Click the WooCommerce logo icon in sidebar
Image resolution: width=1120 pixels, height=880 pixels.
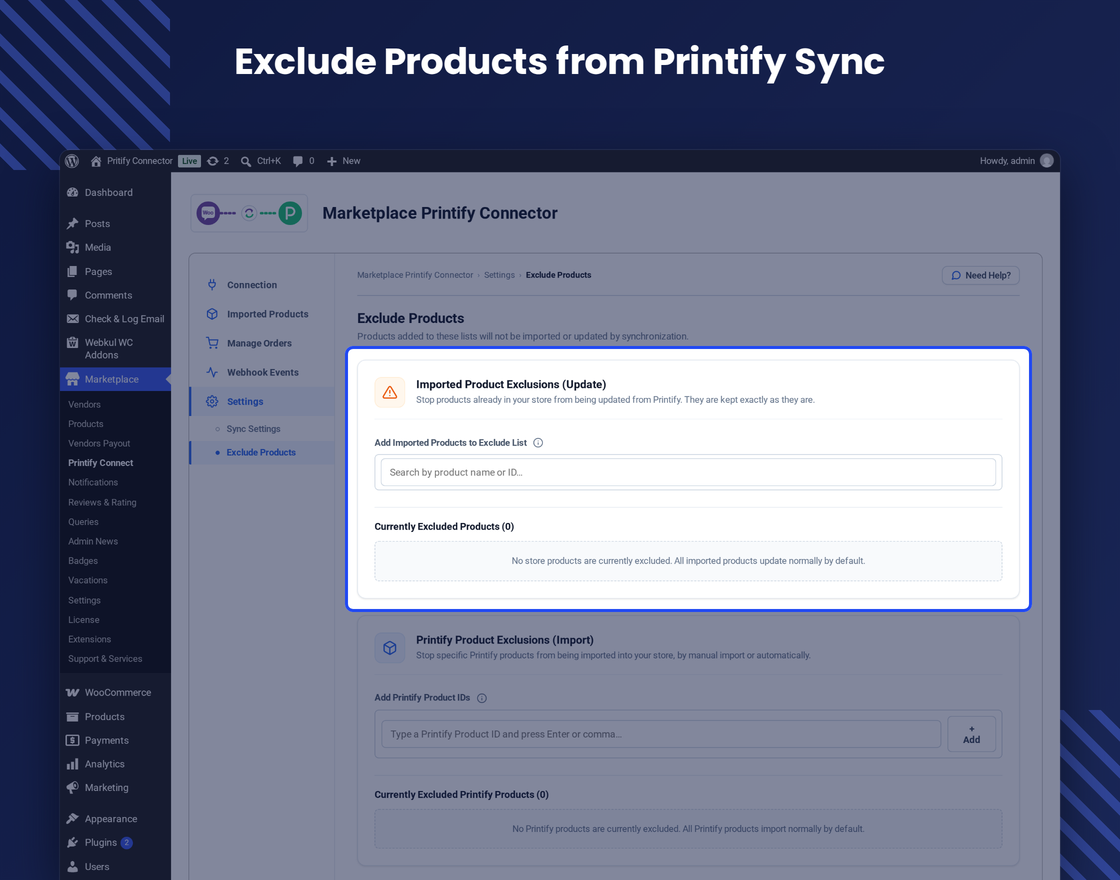tap(72, 692)
